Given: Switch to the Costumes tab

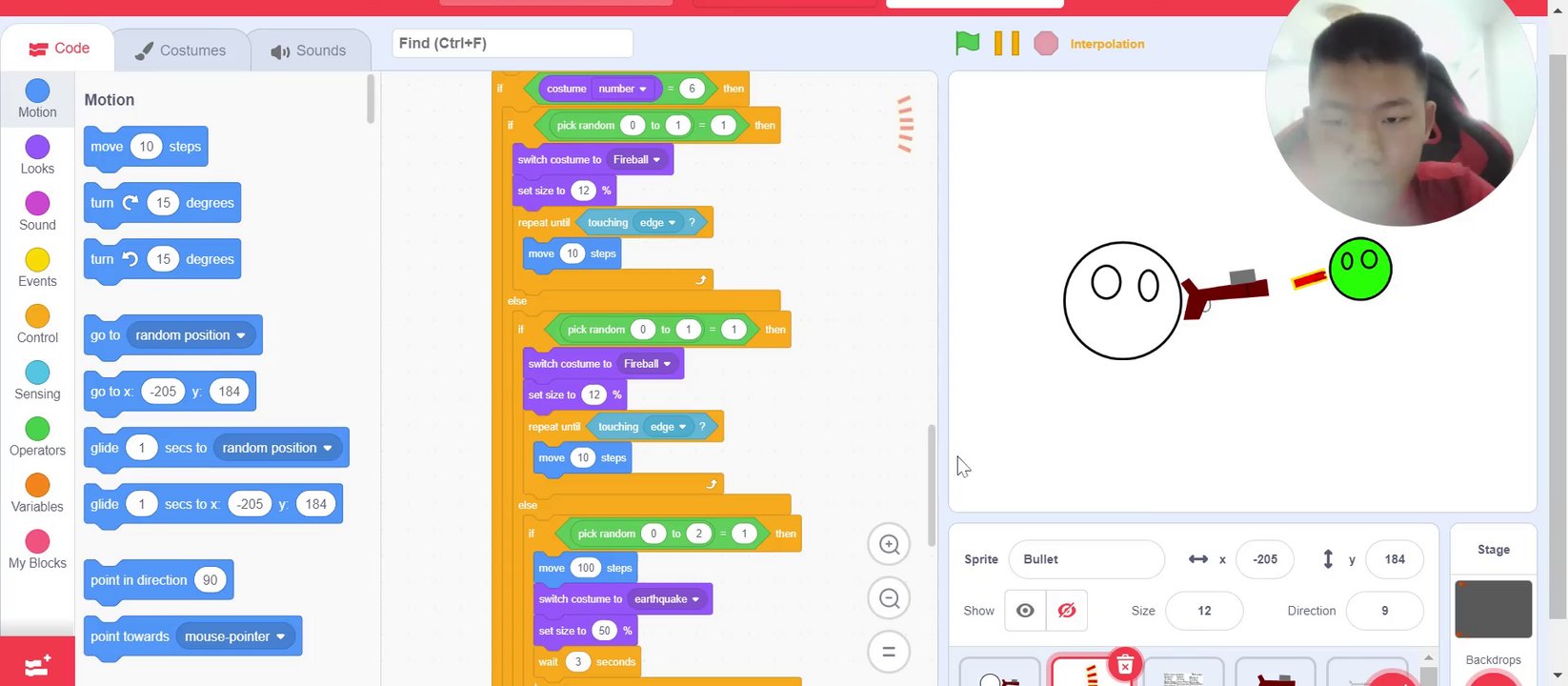Looking at the screenshot, I should point(181,50).
